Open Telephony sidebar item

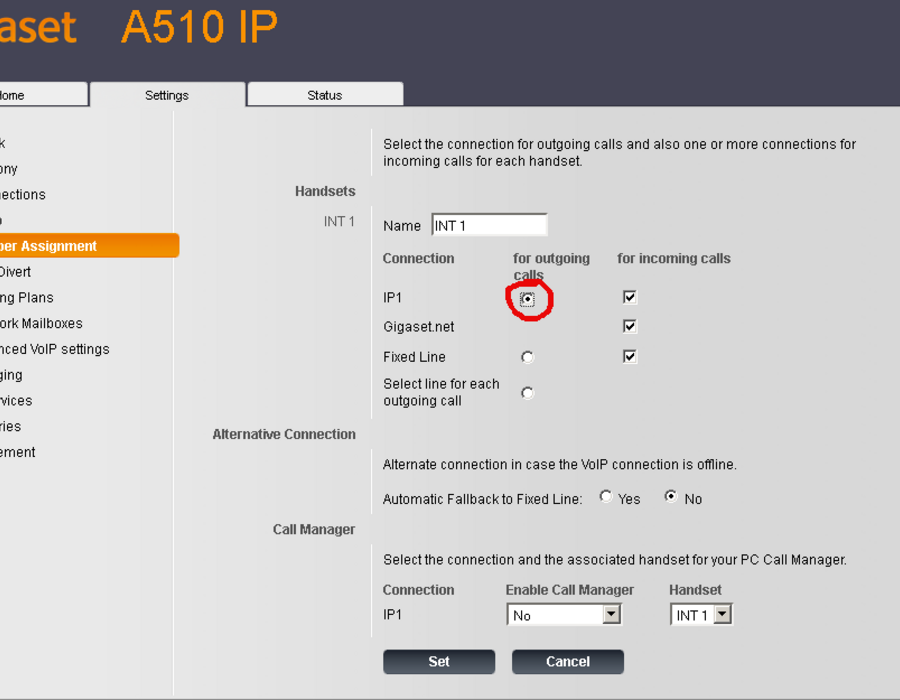9,169
